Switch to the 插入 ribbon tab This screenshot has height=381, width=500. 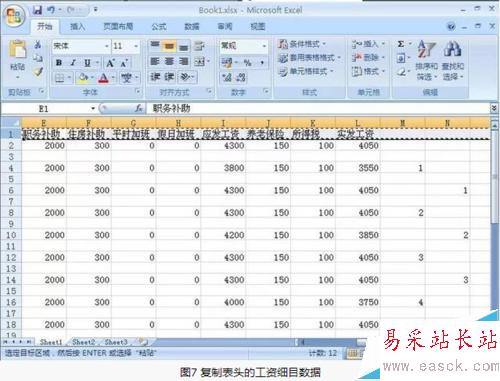77,26
